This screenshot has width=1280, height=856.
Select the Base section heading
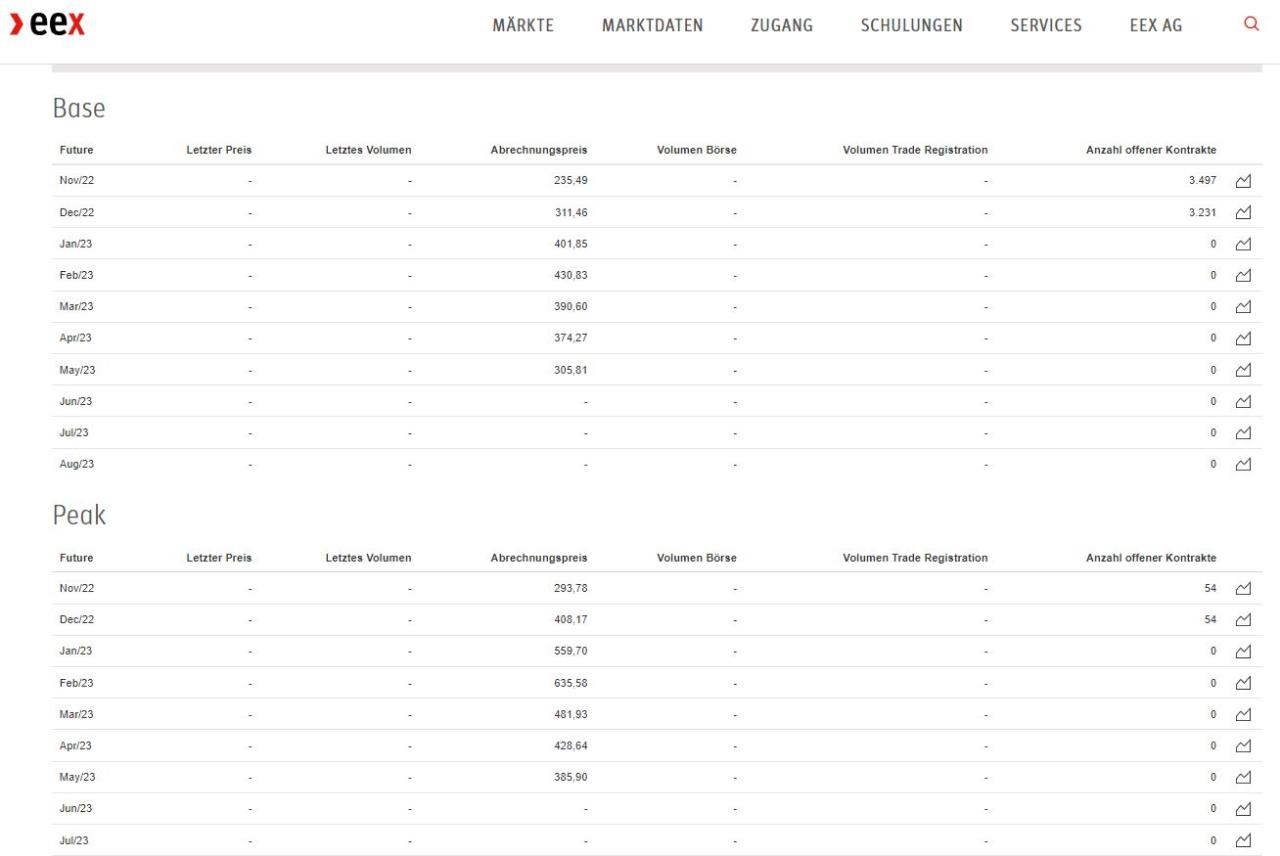coord(79,108)
